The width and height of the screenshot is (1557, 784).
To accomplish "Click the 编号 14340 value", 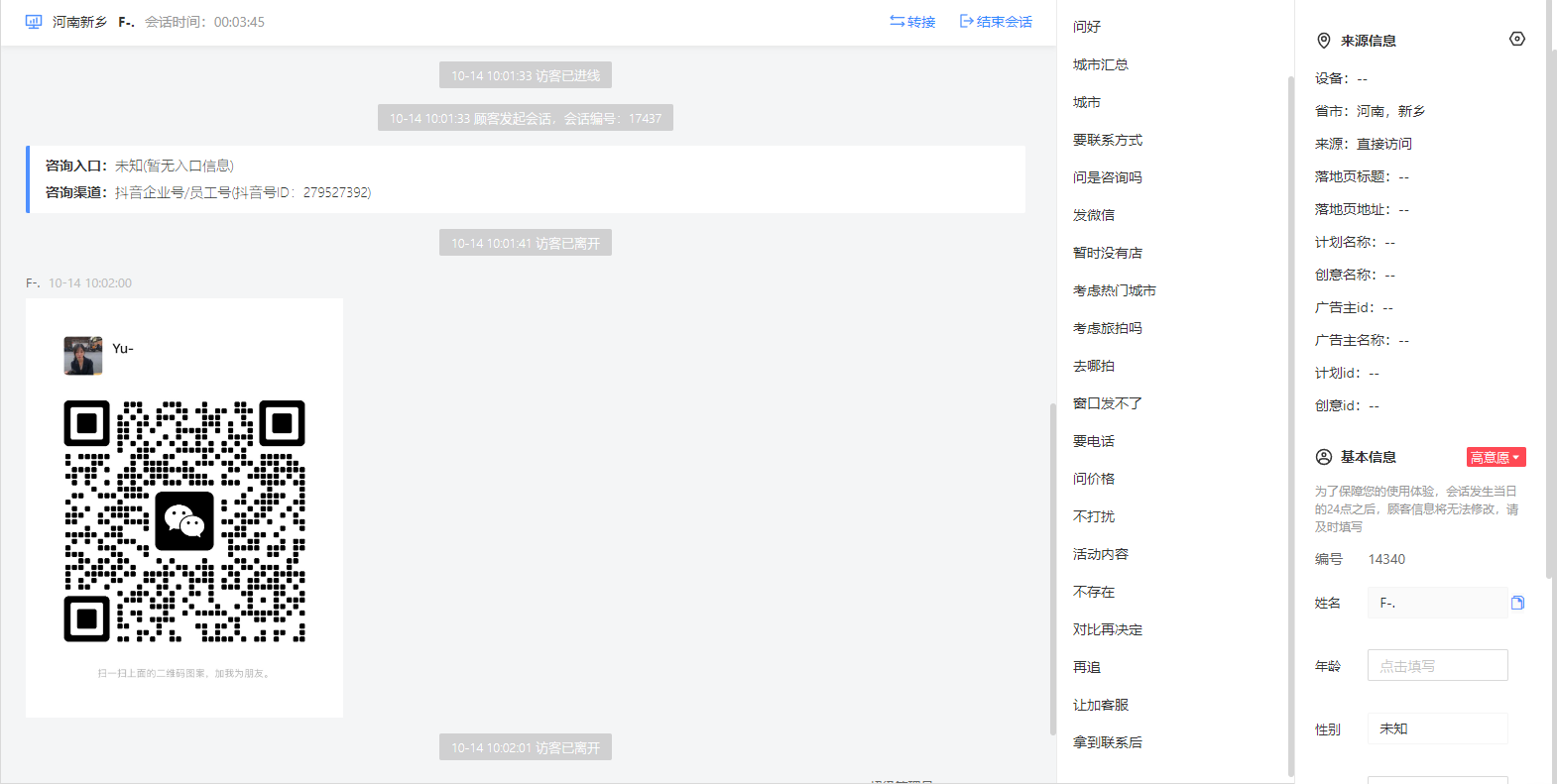I will pyautogui.click(x=1386, y=559).
